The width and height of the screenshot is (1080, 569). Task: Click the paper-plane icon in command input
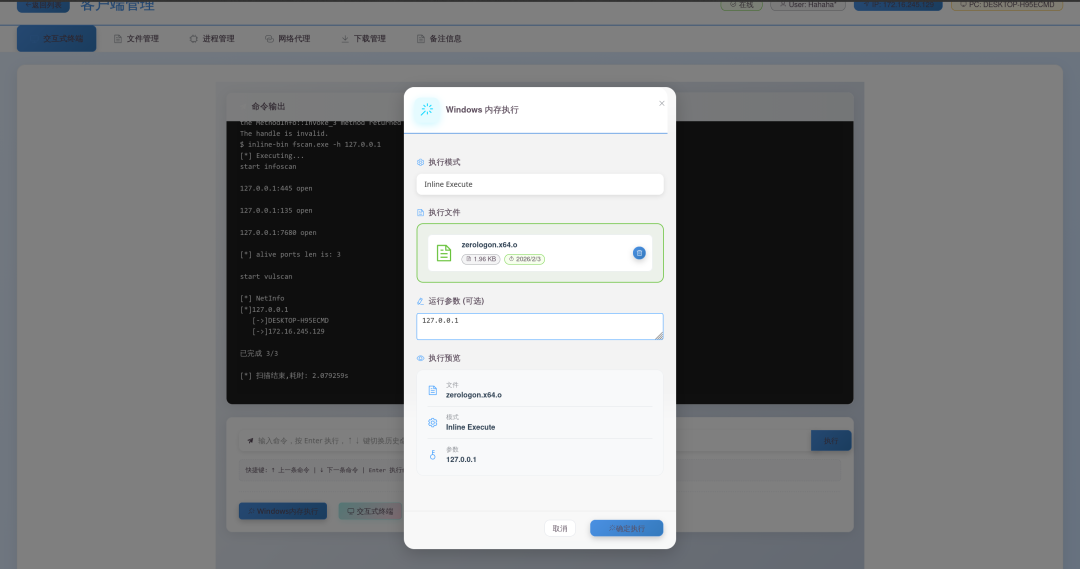(250, 441)
